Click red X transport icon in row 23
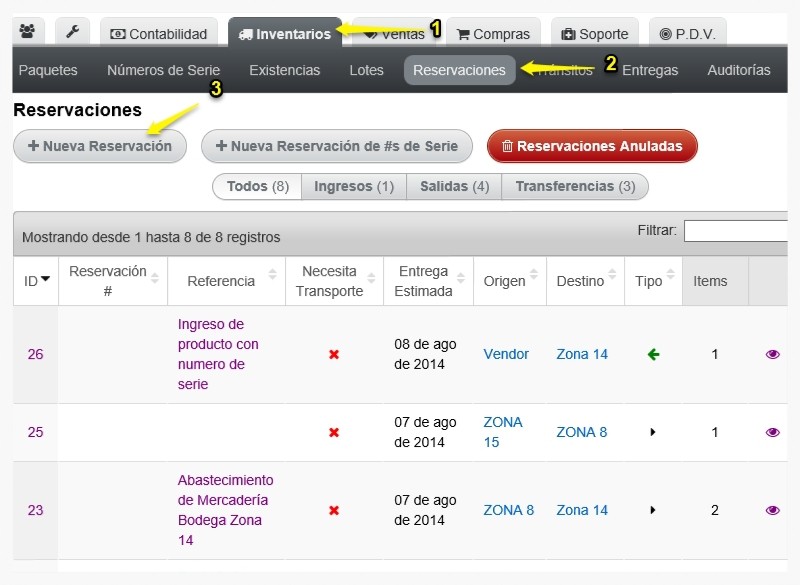The image size is (800, 585). coord(334,511)
